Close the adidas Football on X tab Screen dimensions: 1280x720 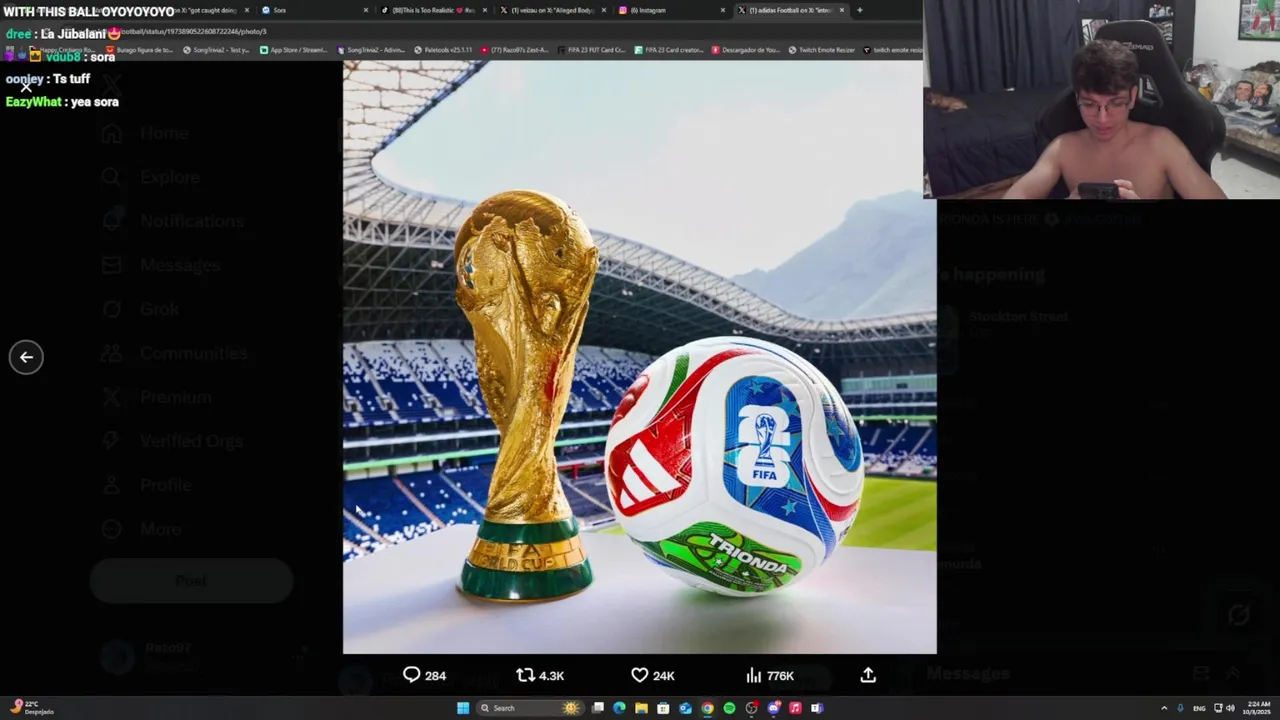[x=842, y=10]
